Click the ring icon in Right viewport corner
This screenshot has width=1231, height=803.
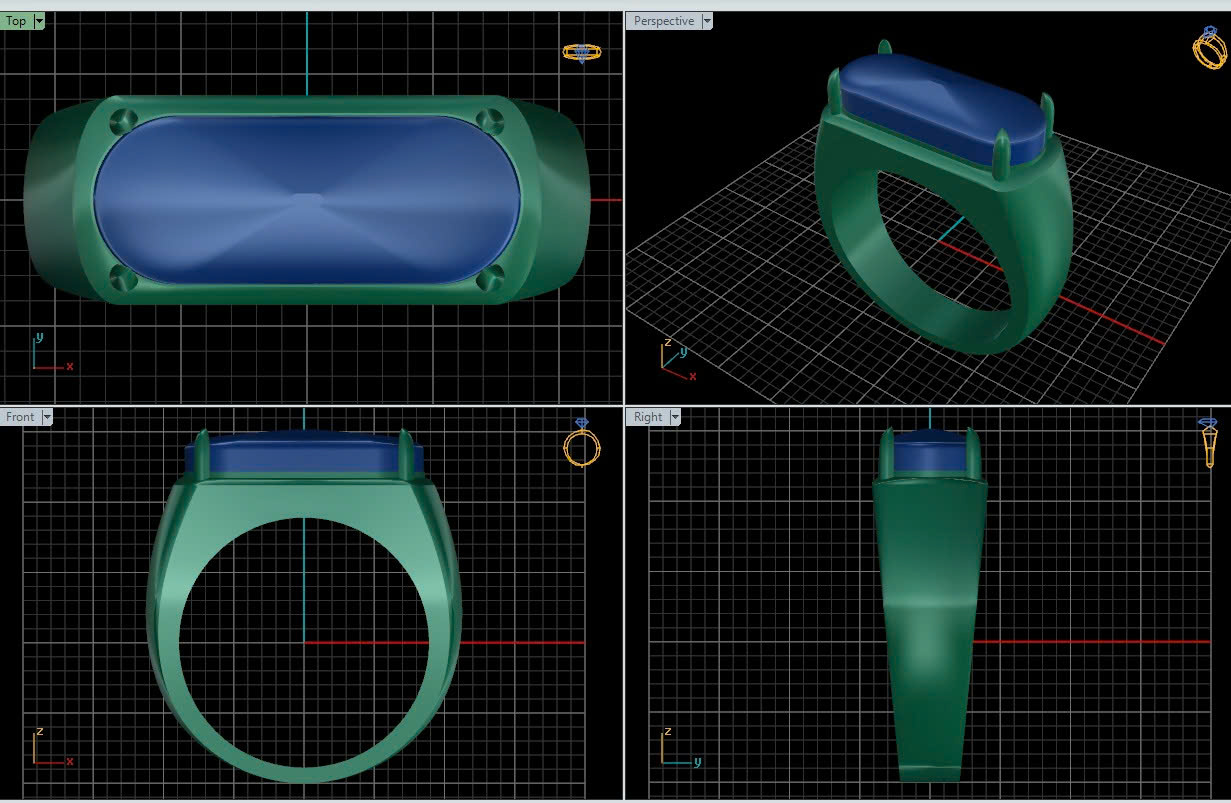[1208, 444]
